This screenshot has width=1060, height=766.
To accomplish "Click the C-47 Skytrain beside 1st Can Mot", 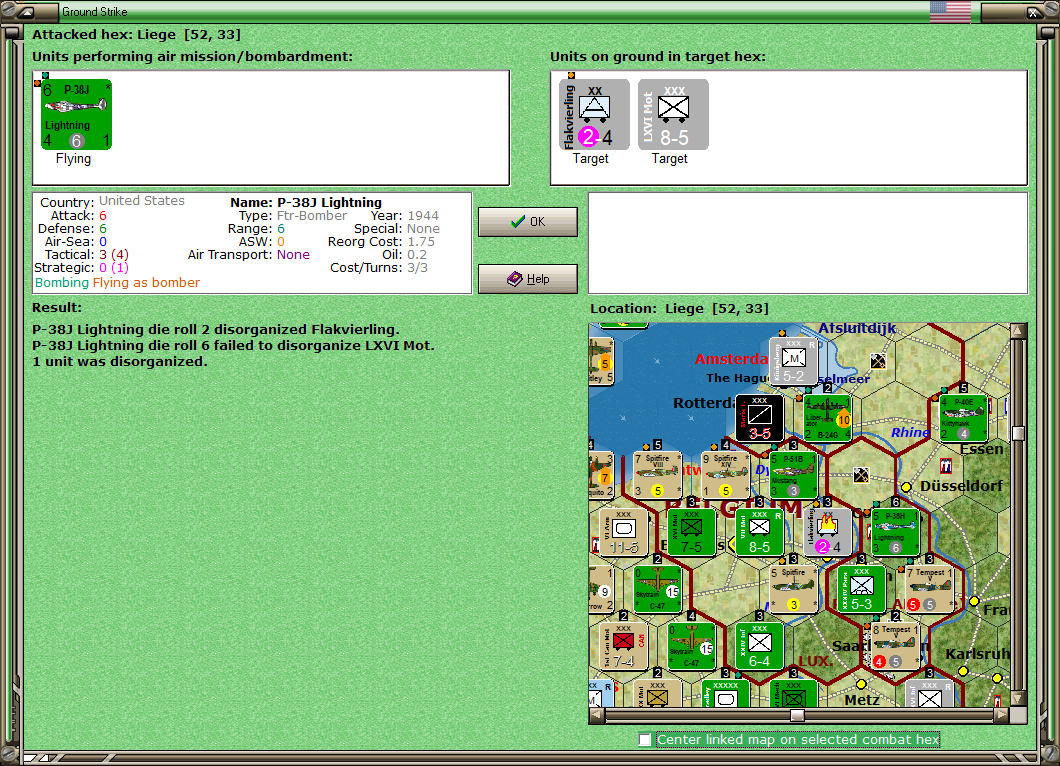I will [692, 646].
